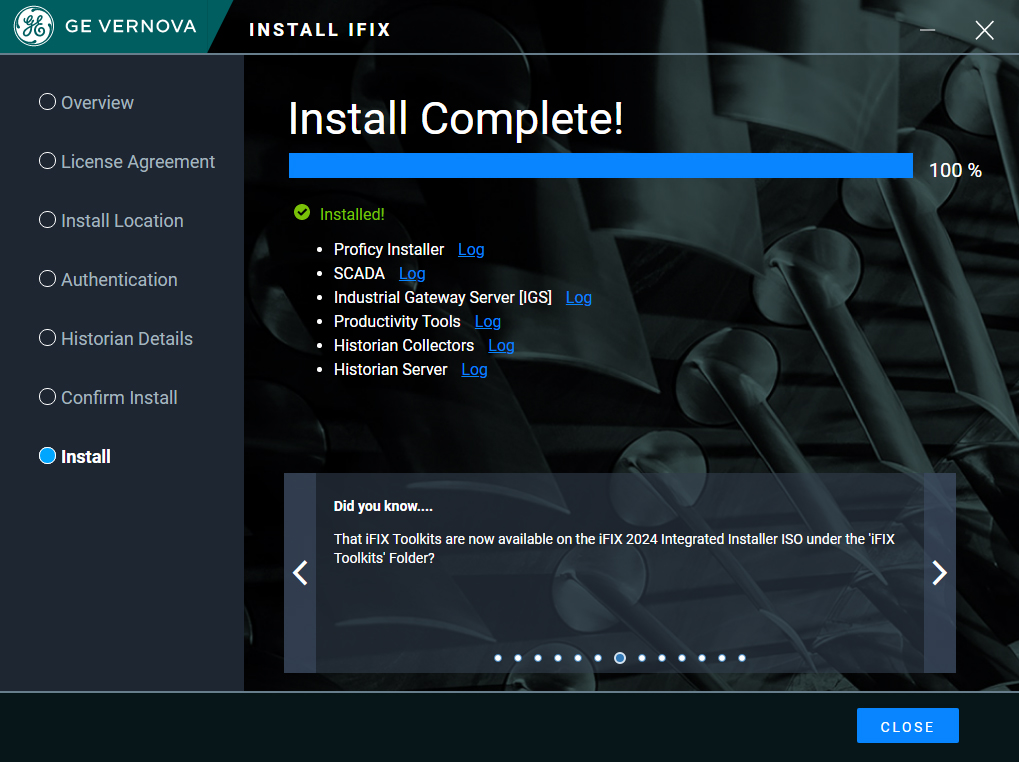The height and width of the screenshot is (762, 1019).
Task: Select the Overview step radio
Action: click(x=47, y=102)
